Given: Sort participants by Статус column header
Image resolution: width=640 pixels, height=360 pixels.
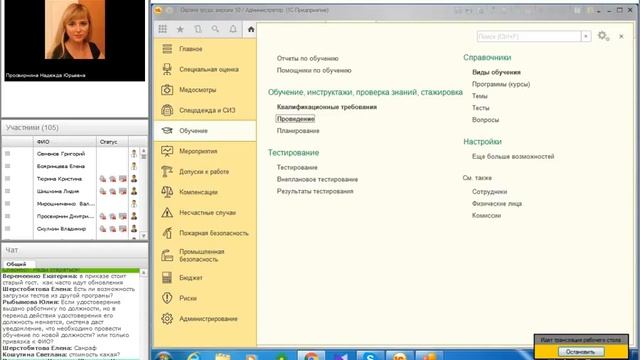Looking at the screenshot, I should 112,142.
